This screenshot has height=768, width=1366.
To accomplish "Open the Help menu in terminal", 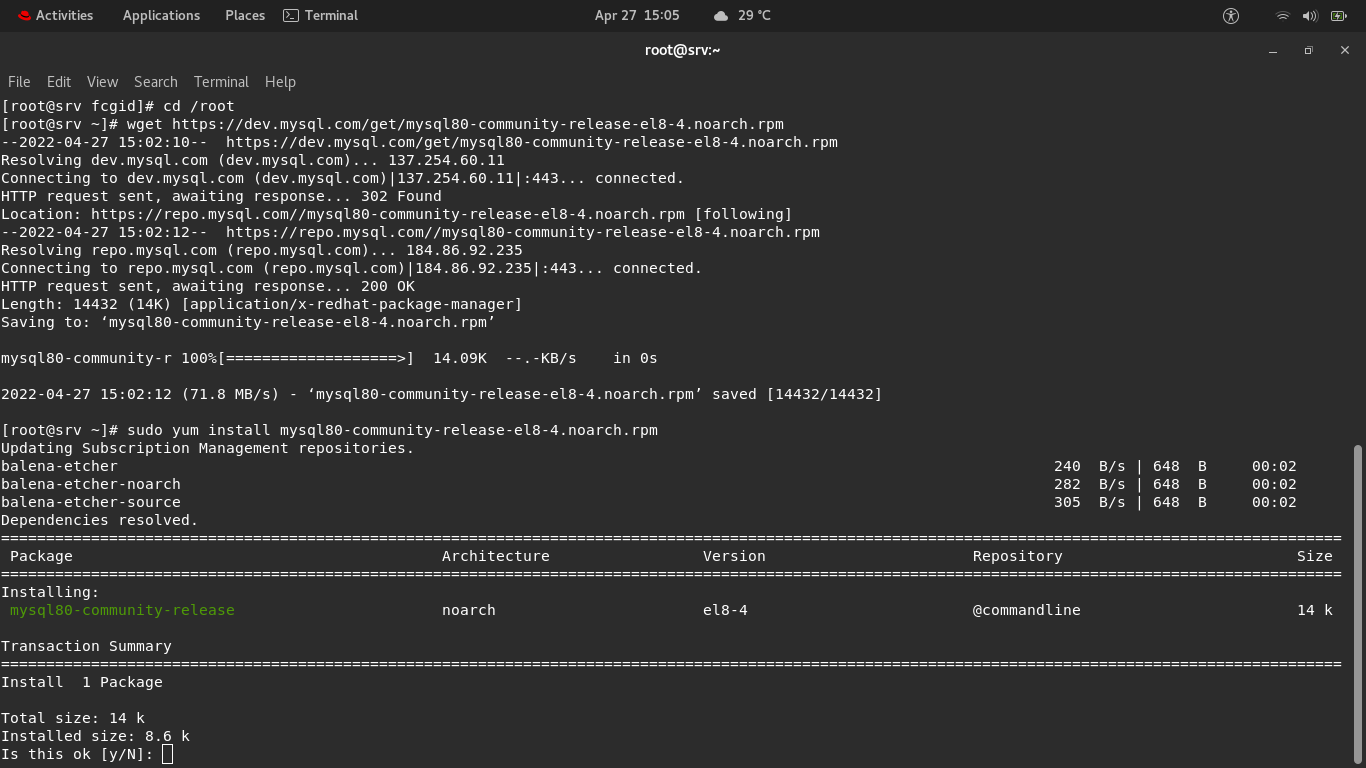I will (x=280, y=82).
